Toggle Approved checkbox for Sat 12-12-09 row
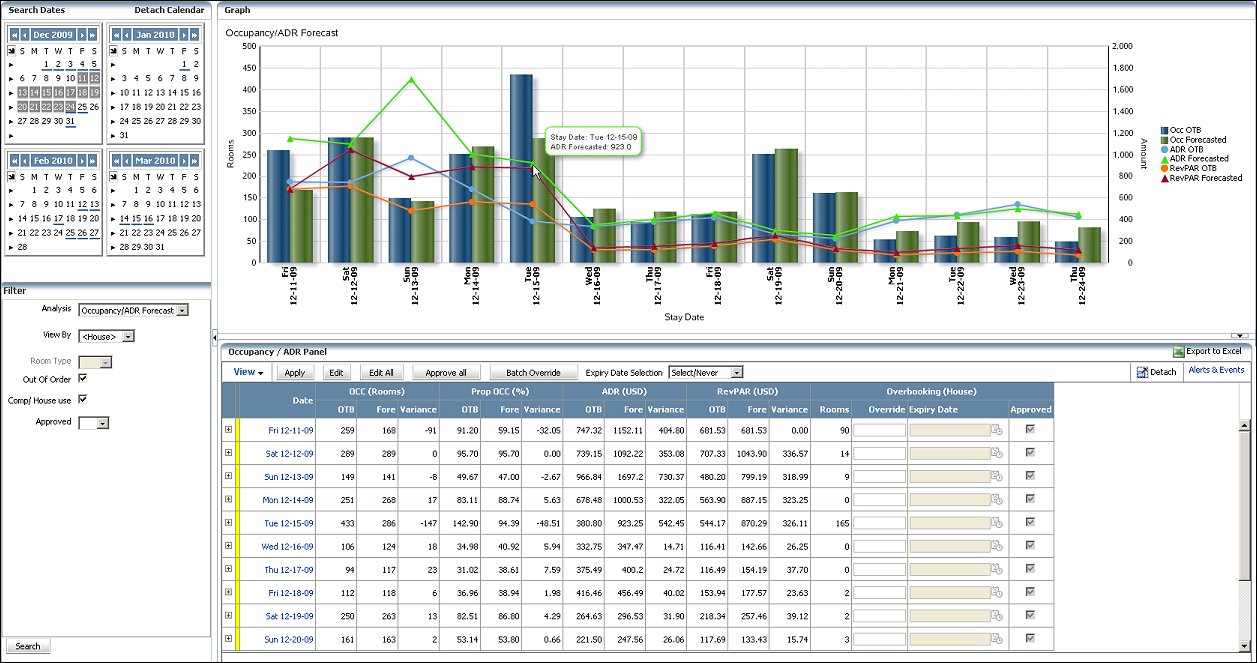The width and height of the screenshot is (1257, 663). click(1030, 453)
